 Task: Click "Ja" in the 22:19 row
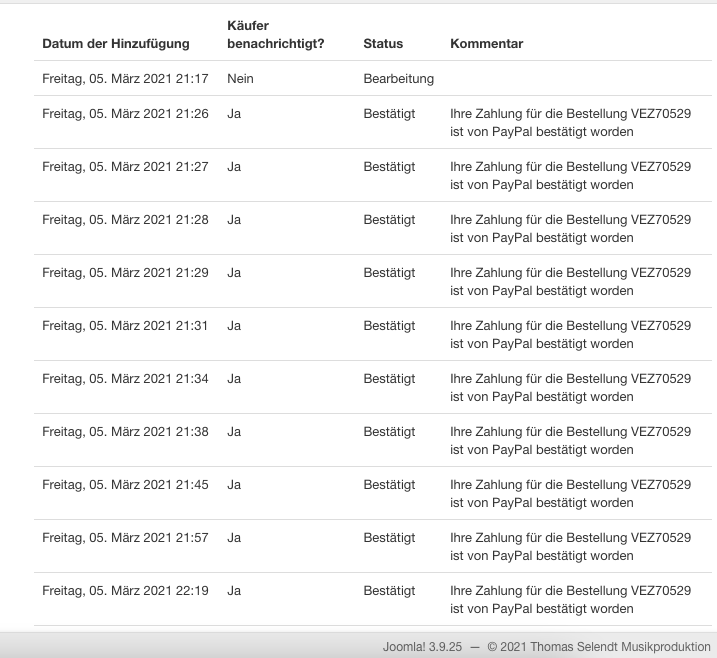pyautogui.click(x=234, y=591)
